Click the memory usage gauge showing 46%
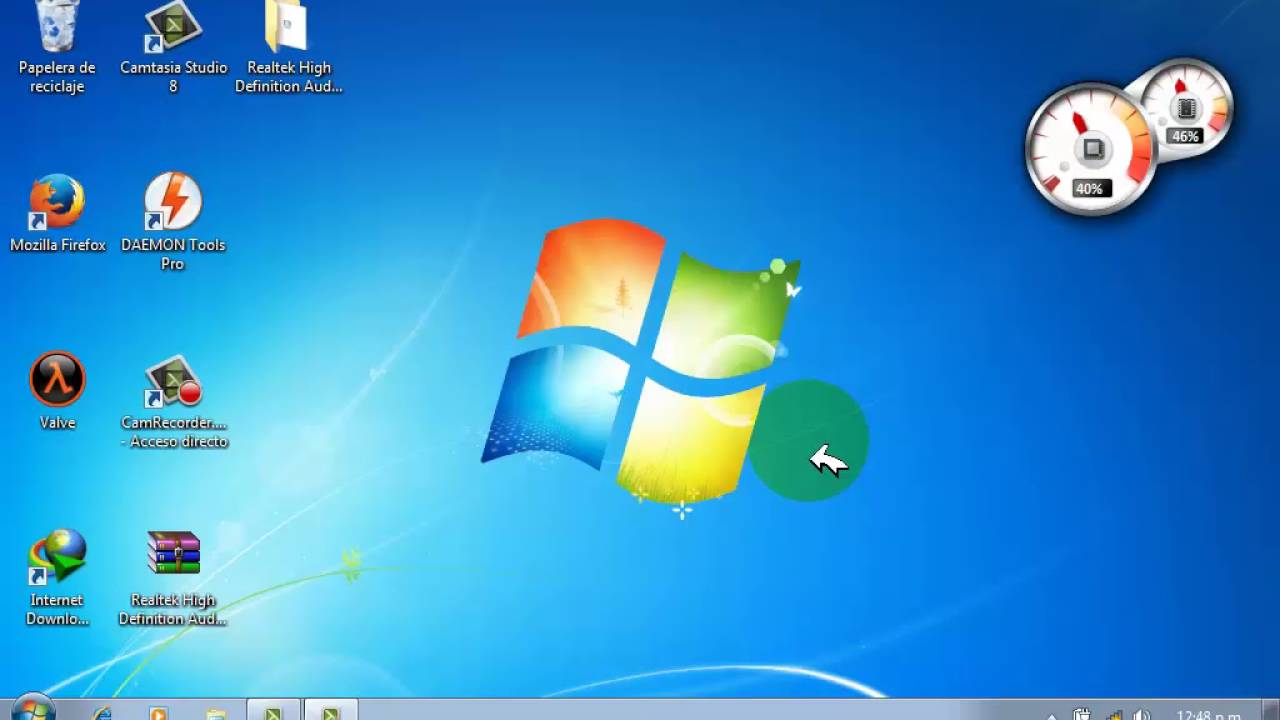 1187,108
